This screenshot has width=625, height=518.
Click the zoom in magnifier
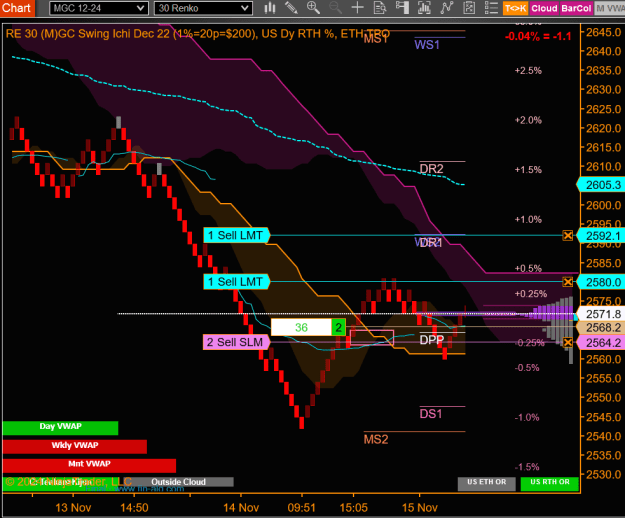coord(313,8)
